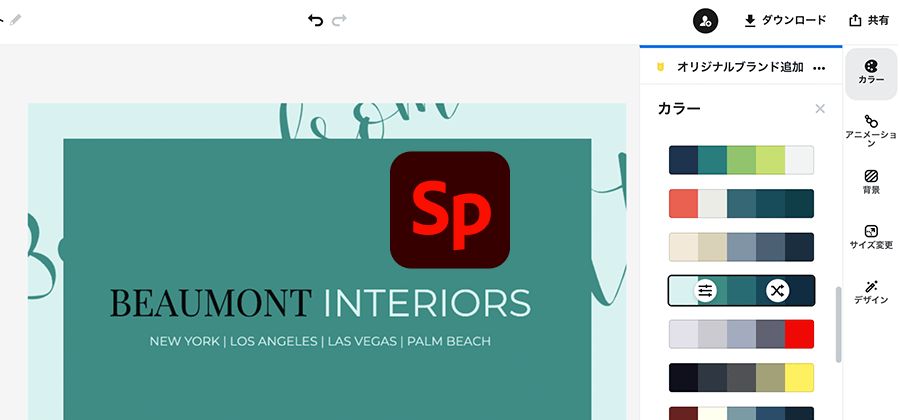This screenshot has height=420, width=900.
Task: Open the サイズ変更 resize tool
Action: pos(871,237)
